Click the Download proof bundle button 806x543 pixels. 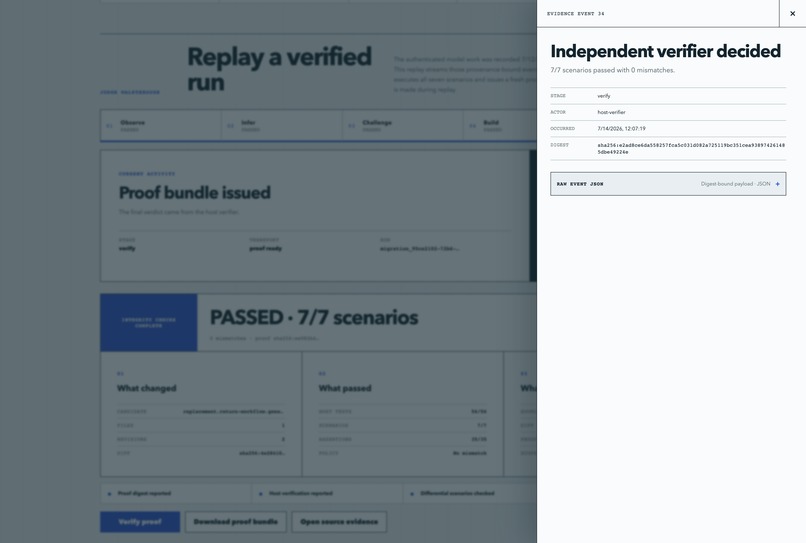[235, 521]
